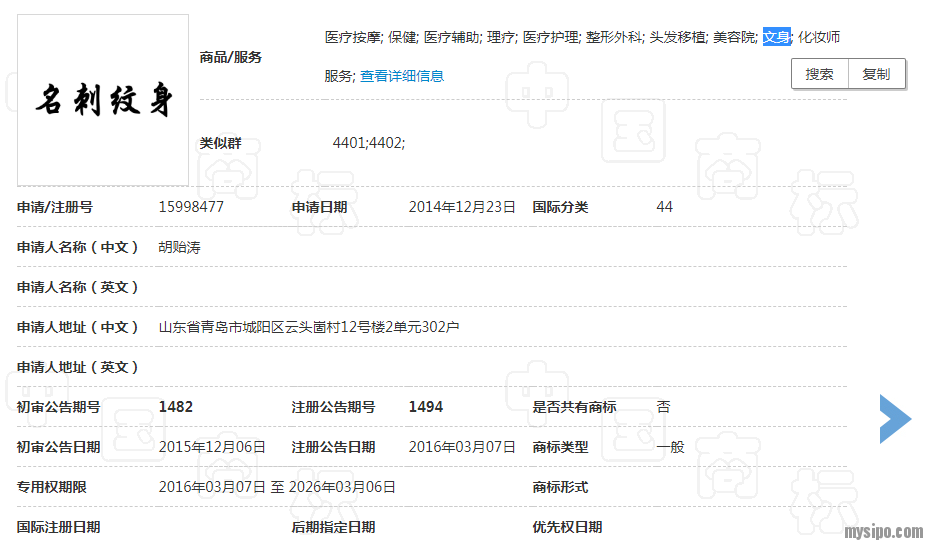The image size is (928, 545).
Task: Click the 商标类型 value 一般
Action: point(670,447)
